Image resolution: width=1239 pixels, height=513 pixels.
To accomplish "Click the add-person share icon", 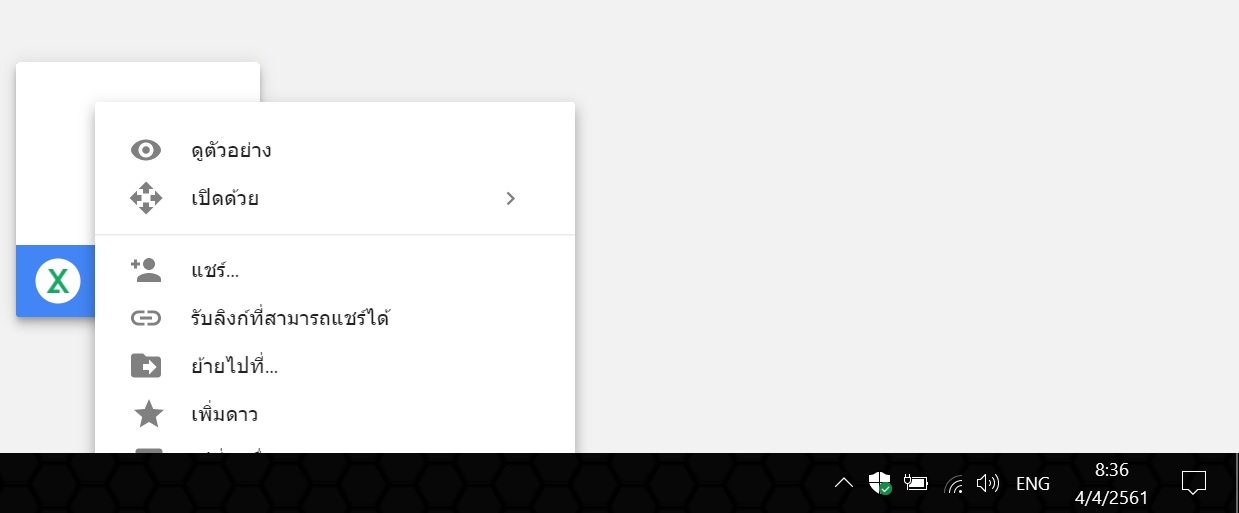I will point(146,270).
